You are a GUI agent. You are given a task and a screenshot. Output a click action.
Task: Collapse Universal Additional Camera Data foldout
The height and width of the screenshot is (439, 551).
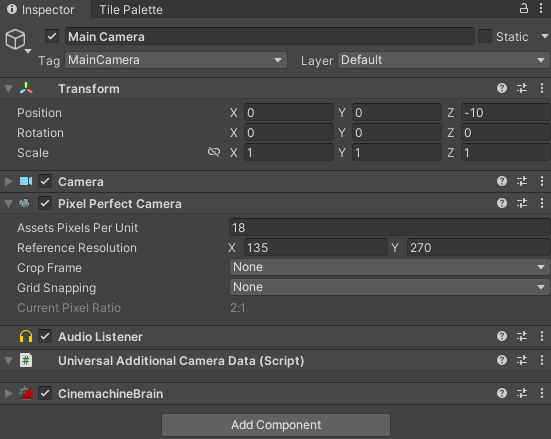pyautogui.click(x=9, y=360)
